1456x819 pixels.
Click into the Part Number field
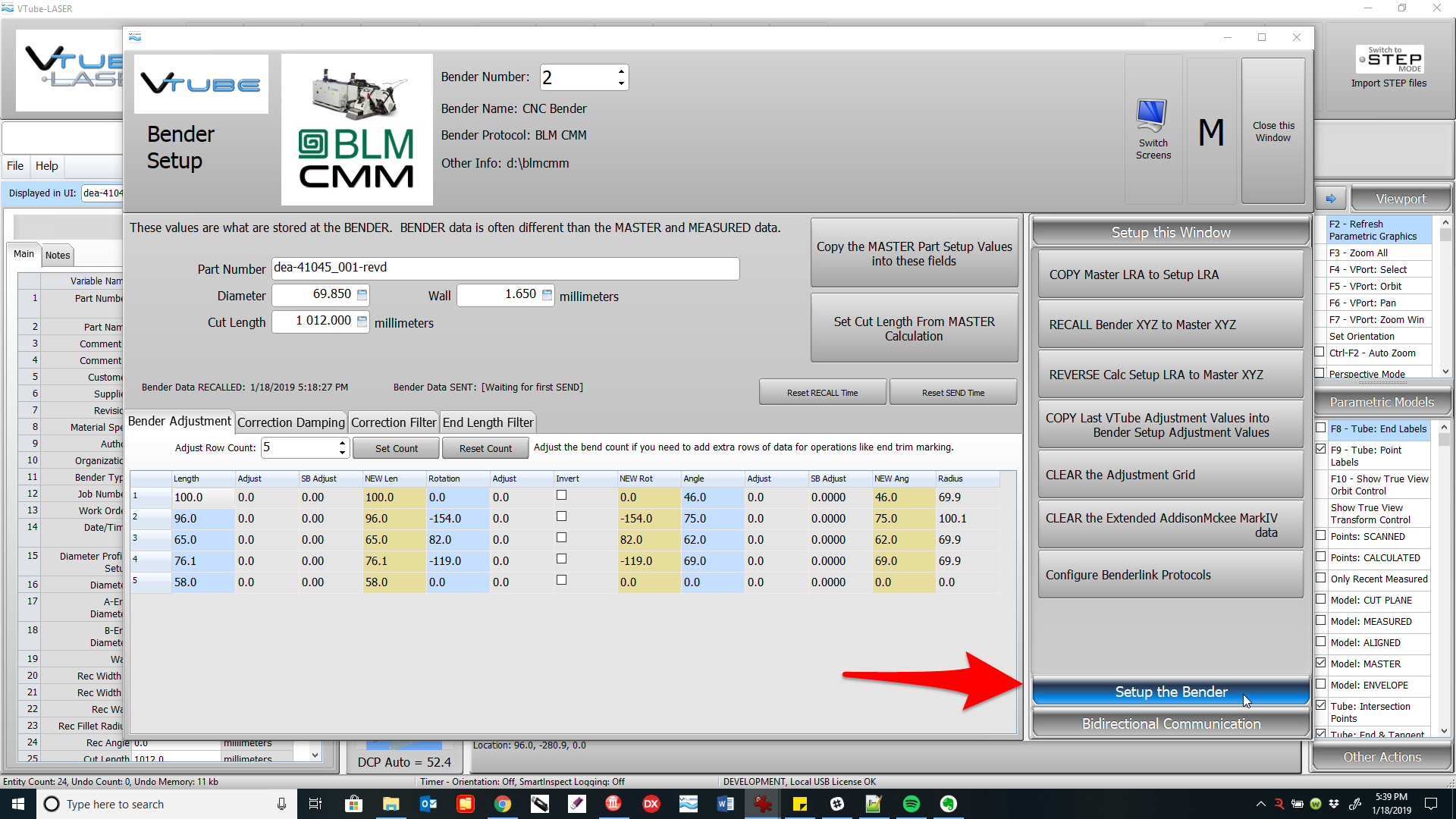coord(505,268)
